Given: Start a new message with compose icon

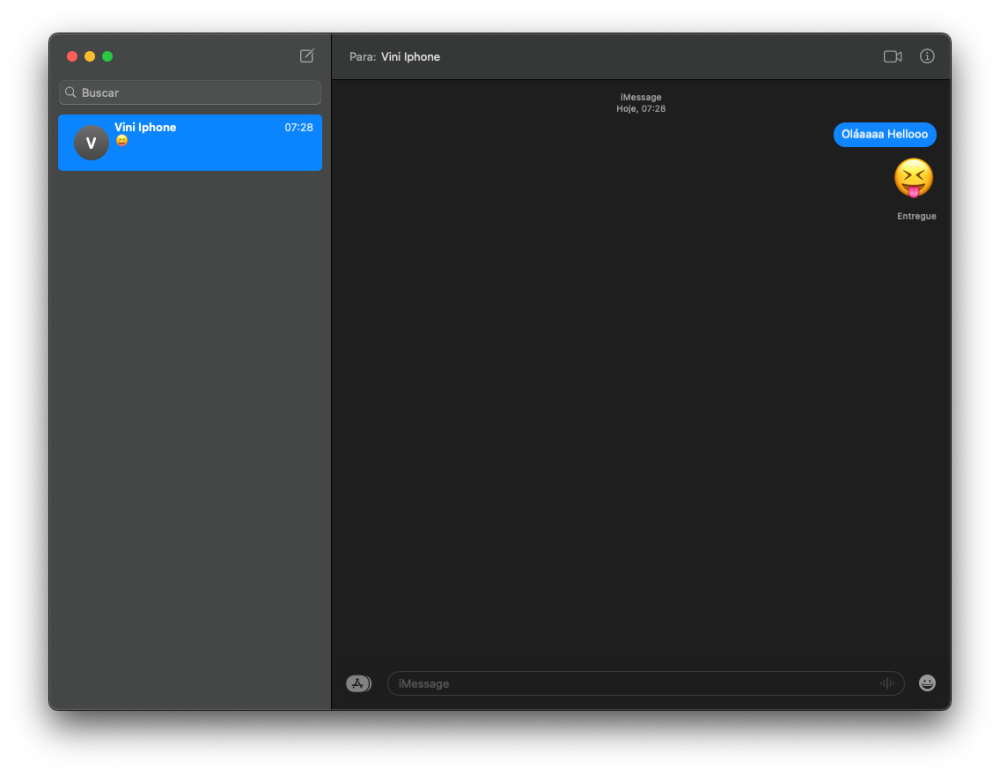Looking at the screenshot, I should tap(307, 56).
